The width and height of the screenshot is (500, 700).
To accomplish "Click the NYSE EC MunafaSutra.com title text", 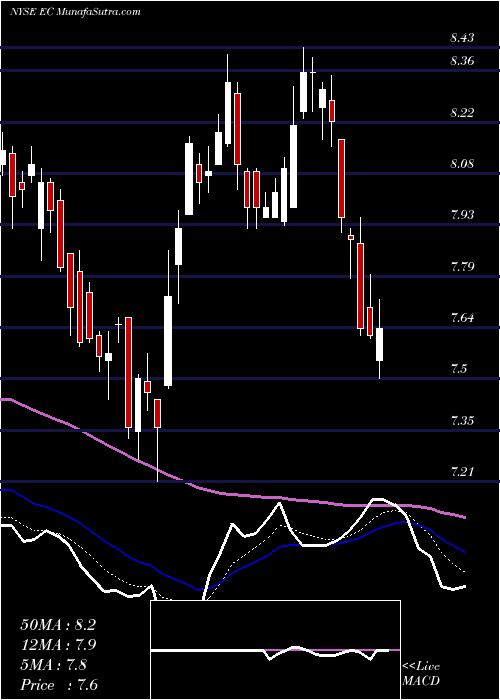I will click(75, 12).
